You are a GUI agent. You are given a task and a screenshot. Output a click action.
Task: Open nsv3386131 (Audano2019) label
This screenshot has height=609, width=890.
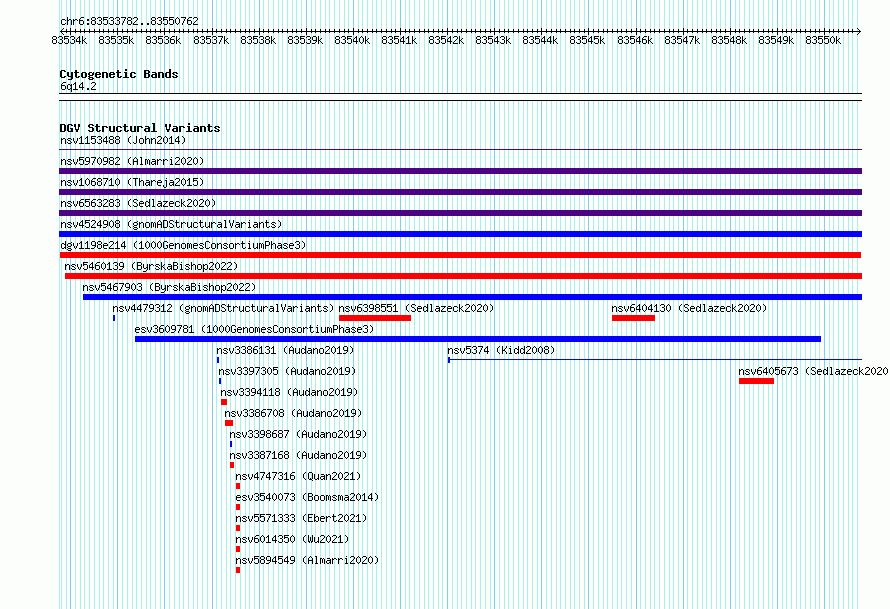pyautogui.click(x=285, y=350)
